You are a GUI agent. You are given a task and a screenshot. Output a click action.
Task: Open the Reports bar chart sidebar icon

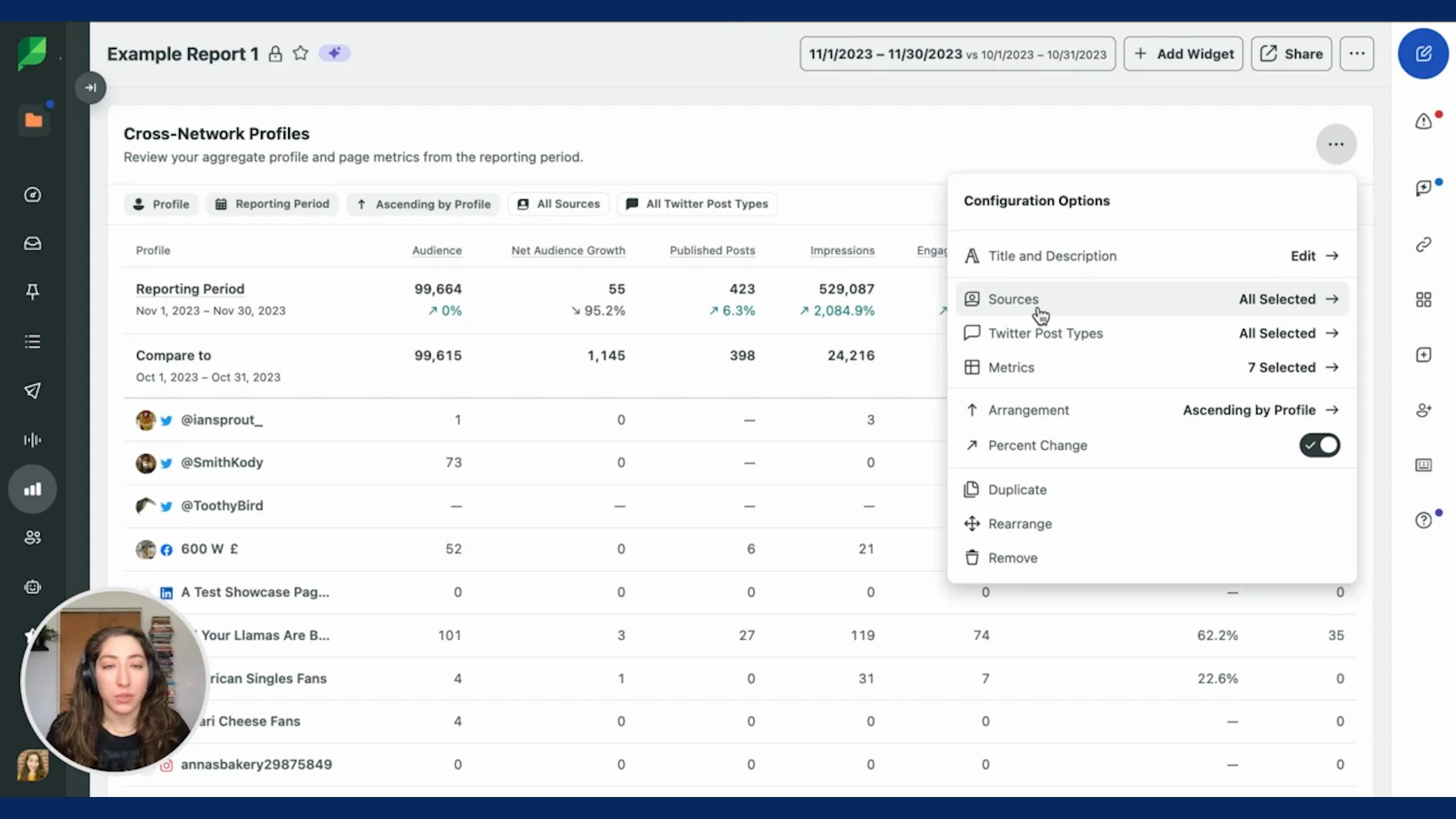33,489
